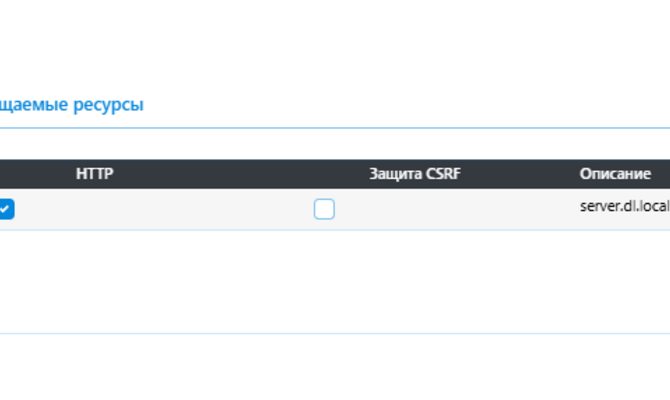Viewport: 670px width, 400px height.
Task: Click the ресурсы section heading
Action: 72,104
